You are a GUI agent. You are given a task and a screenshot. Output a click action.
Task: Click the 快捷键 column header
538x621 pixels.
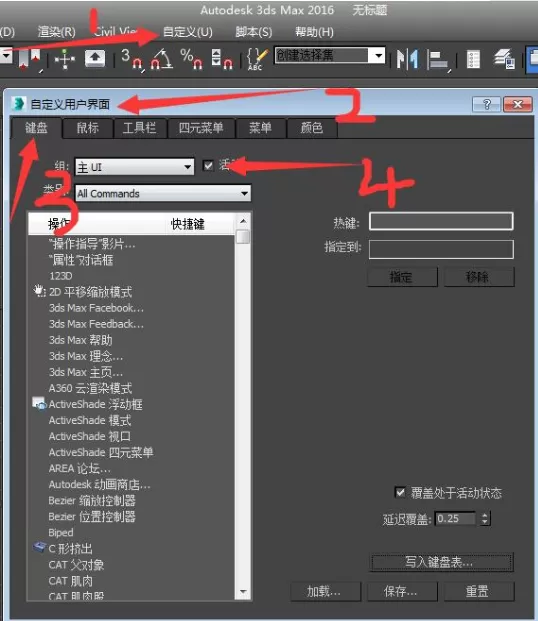coord(188,224)
